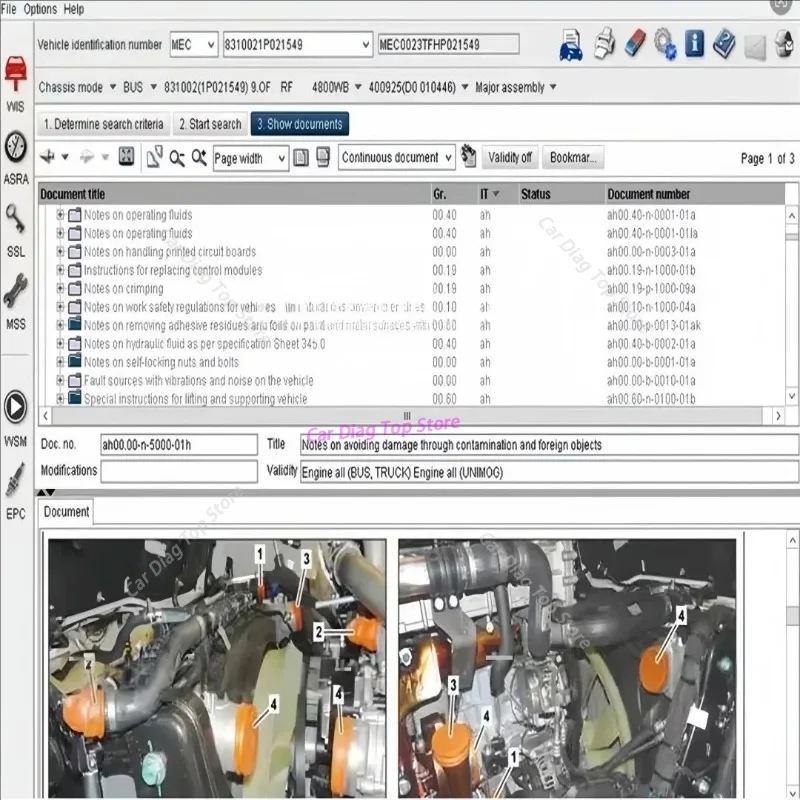Viewport: 800px width, 800px height.
Task: Expand Notes on self-locking nuts and bolts
Action: pyautogui.click(x=60, y=362)
